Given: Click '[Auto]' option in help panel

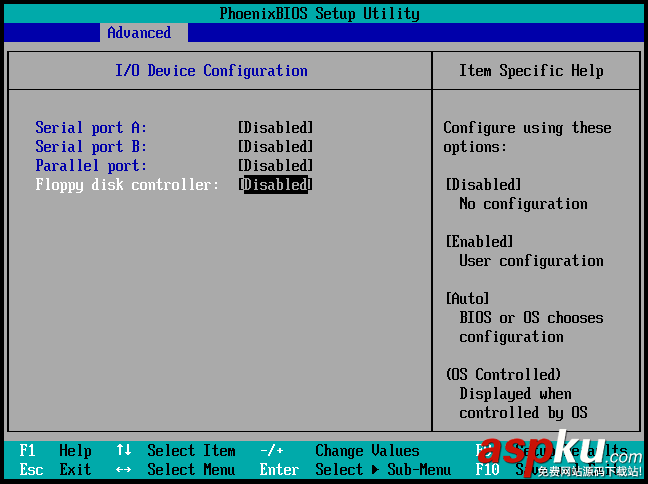Looking at the screenshot, I should pyautogui.click(x=467, y=298).
